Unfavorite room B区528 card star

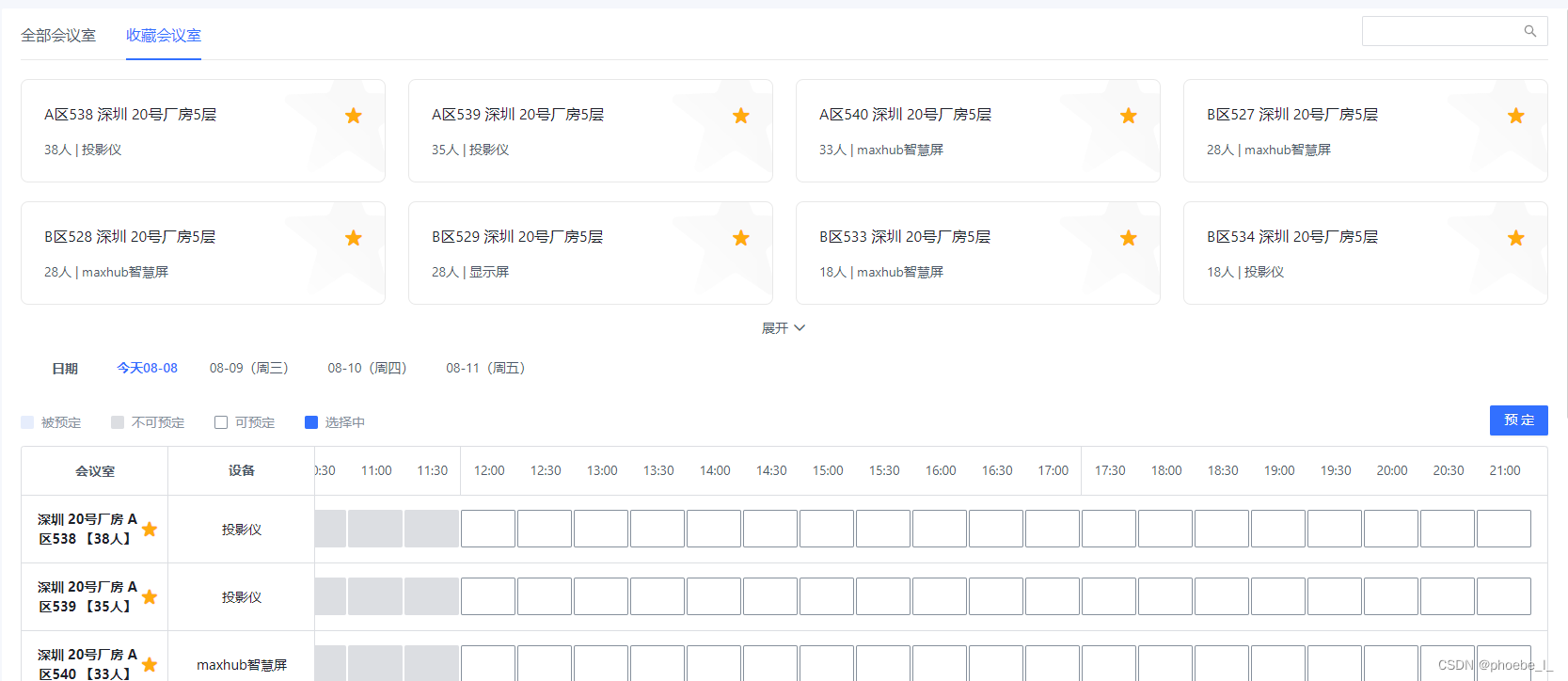(x=354, y=238)
